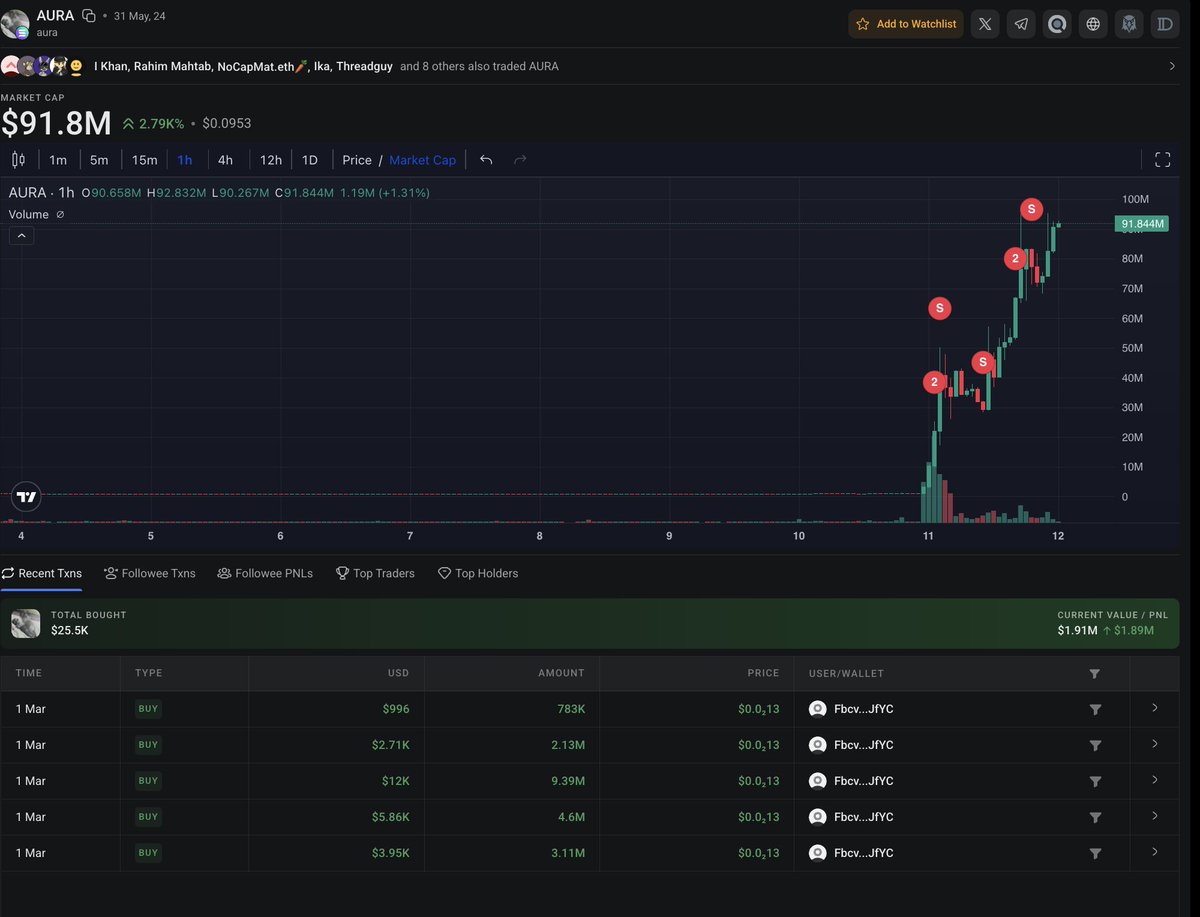1200x917 pixels.
Task: Click the red 2 marker near 80M level
Action: tap(1015, 259)
